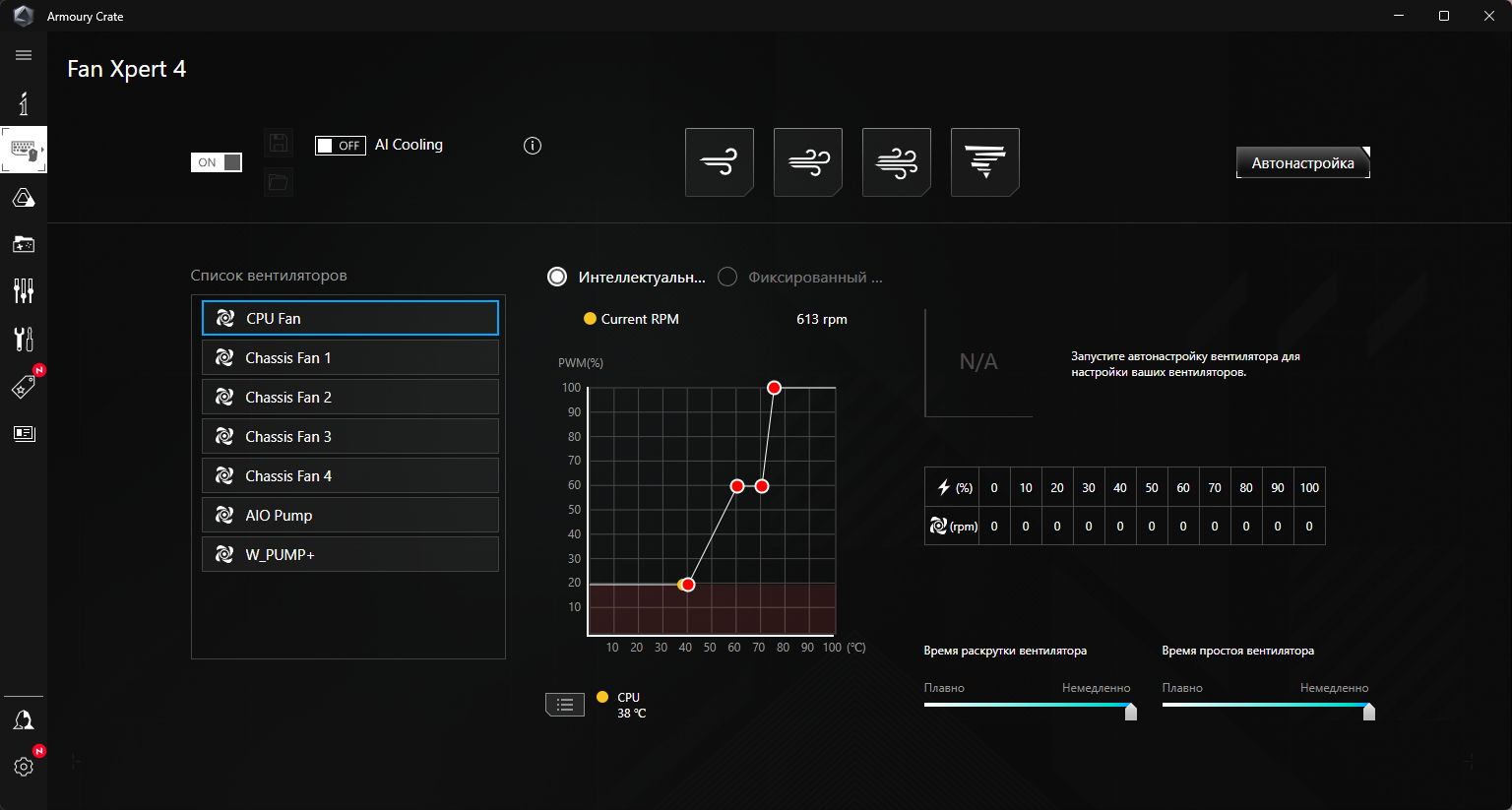This screenshot has height=810, width=1512.
Task: Click Список вентиляторов heading
Action: pyautogui.click(x=269, y=276)
